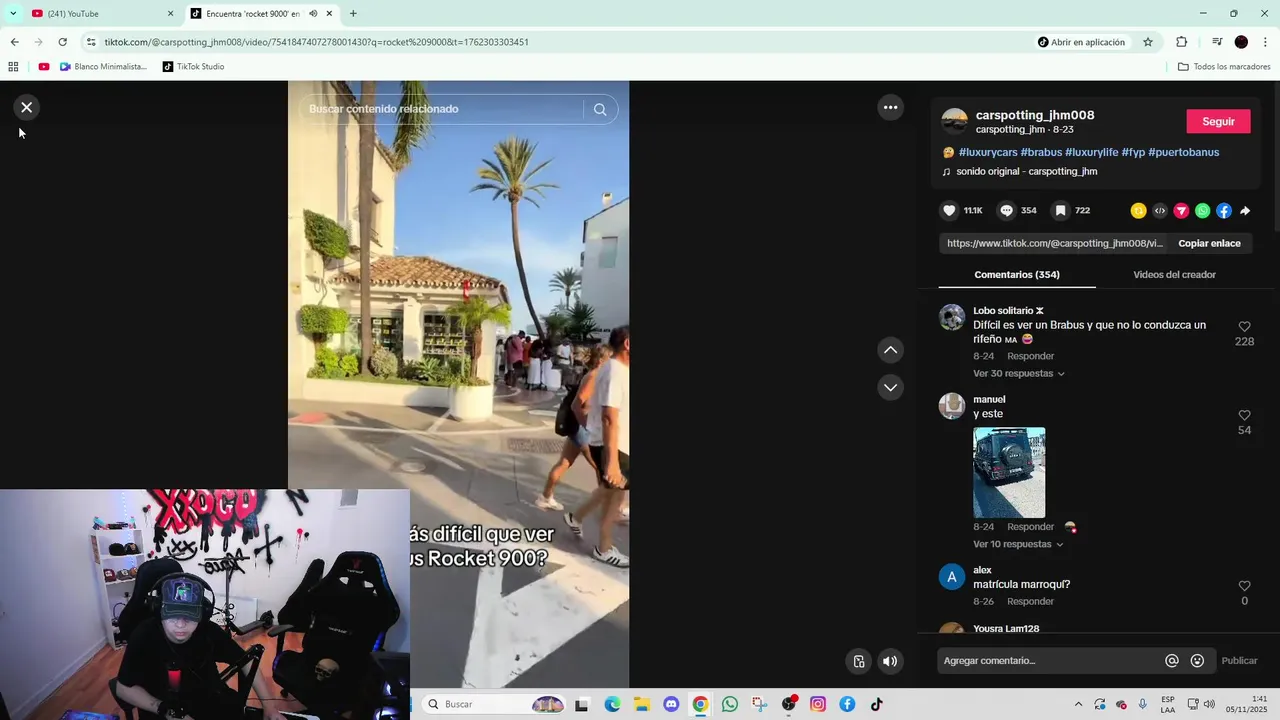Open carspotting_jhm008 profile avatar

955,121
